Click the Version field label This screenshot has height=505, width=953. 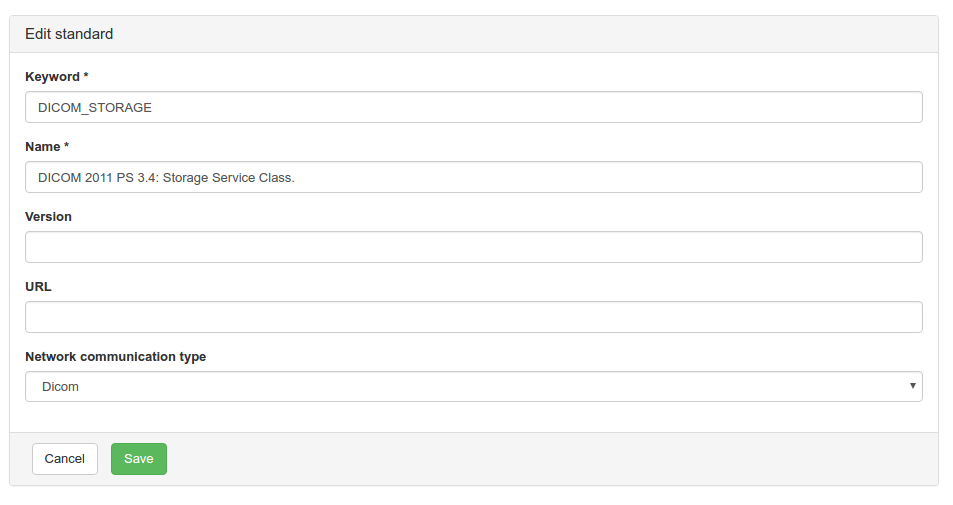[48, 217]
